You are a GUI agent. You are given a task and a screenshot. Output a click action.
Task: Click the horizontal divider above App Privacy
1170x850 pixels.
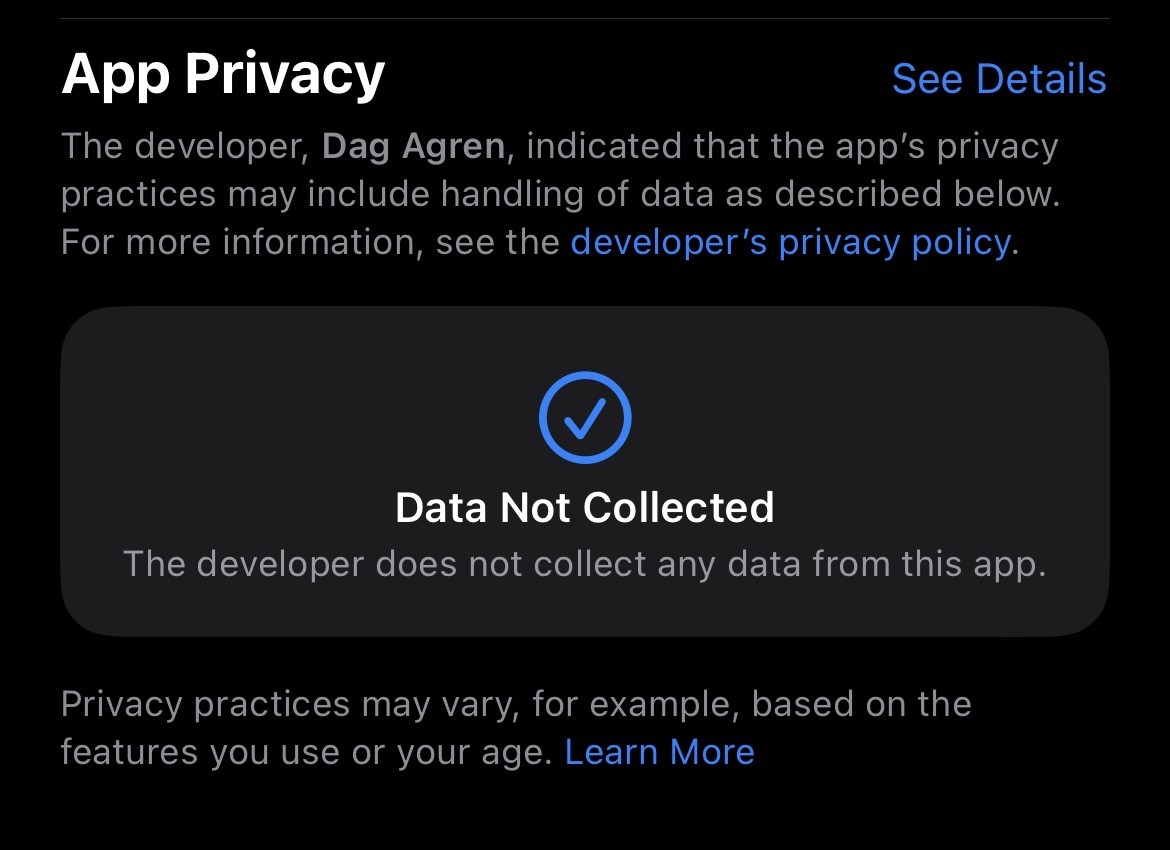[585, 18]
